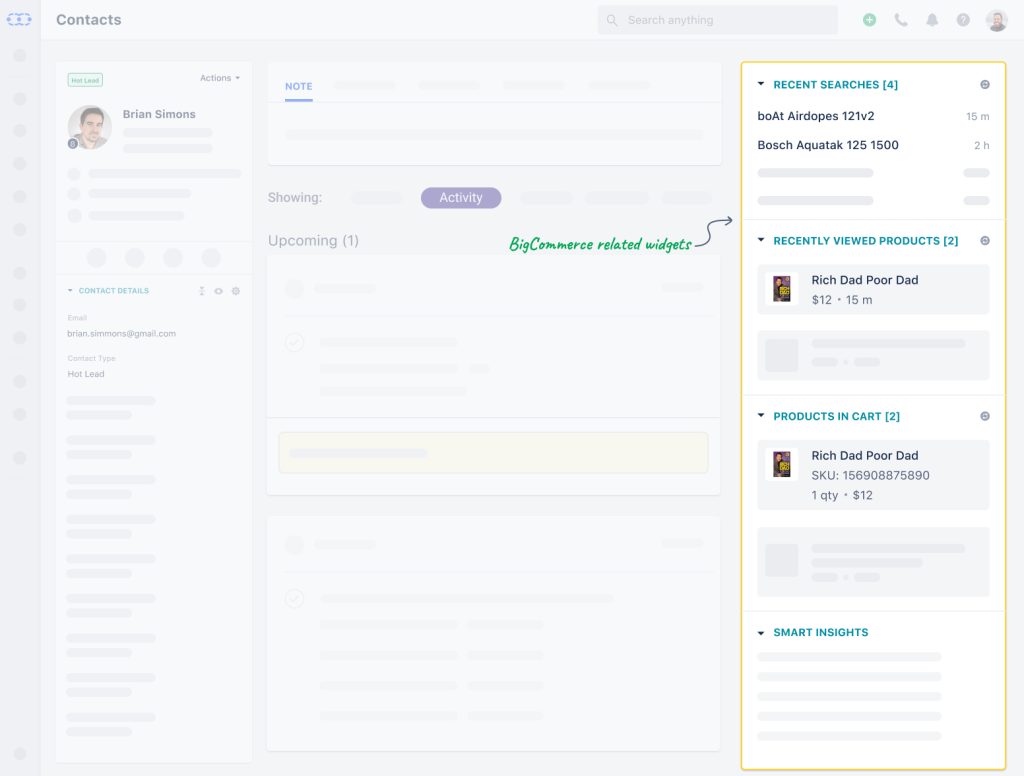Open the notifications bell icon
Image resolution: width=1024 pixels, height=776 pixels.
(932, 19)
